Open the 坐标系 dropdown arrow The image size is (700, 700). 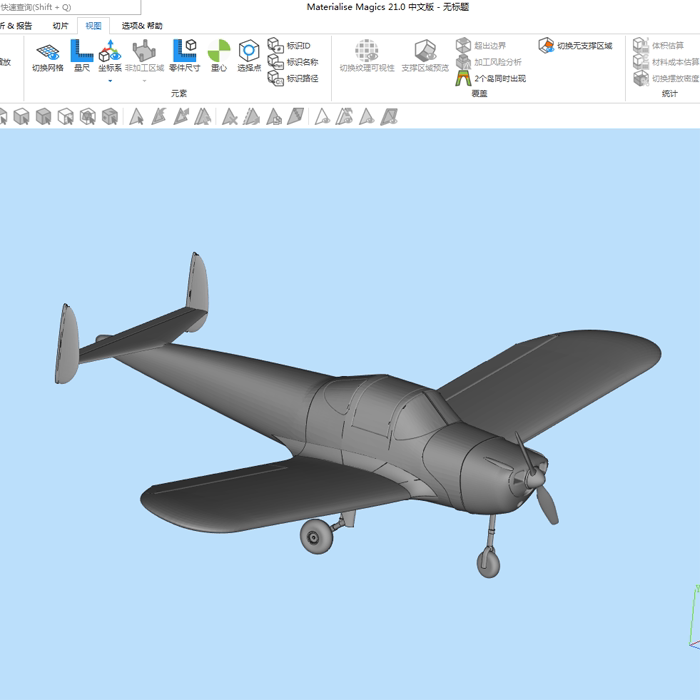(x=110, y=81)
